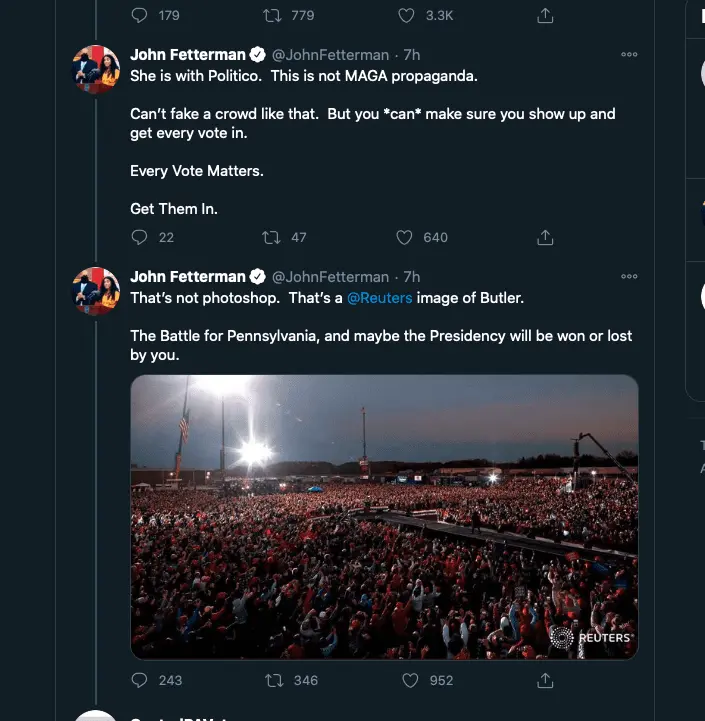Retweet the "Every Vote Matters" tweet
The image size is (705, 721).
pos(270,237)
